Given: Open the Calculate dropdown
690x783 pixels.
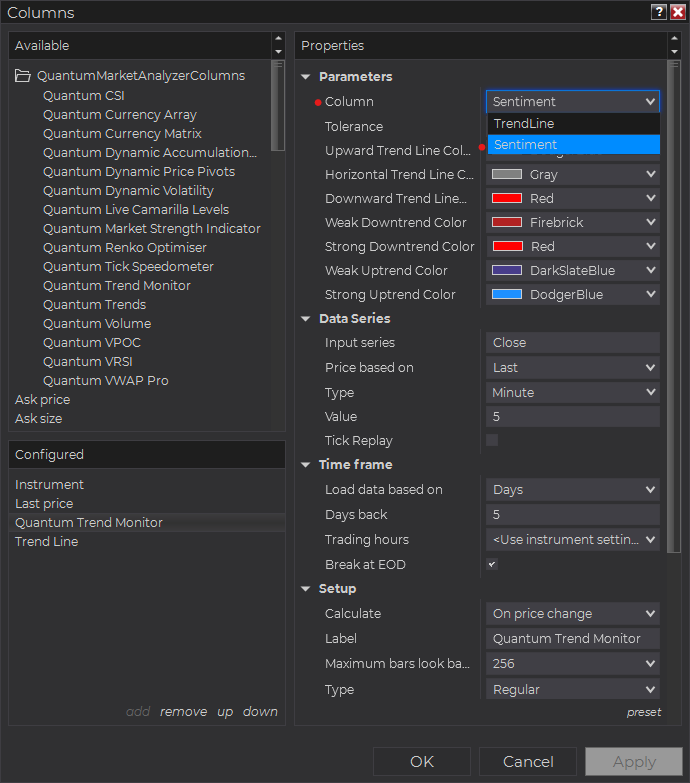Looking at the screenshot, I should [573, 613].
